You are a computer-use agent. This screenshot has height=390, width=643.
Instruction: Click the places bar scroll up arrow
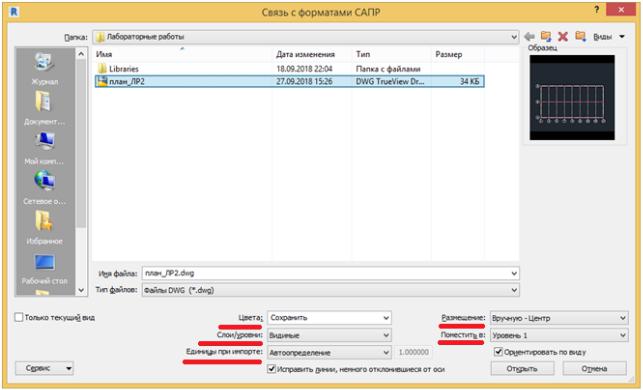[81, 54]
